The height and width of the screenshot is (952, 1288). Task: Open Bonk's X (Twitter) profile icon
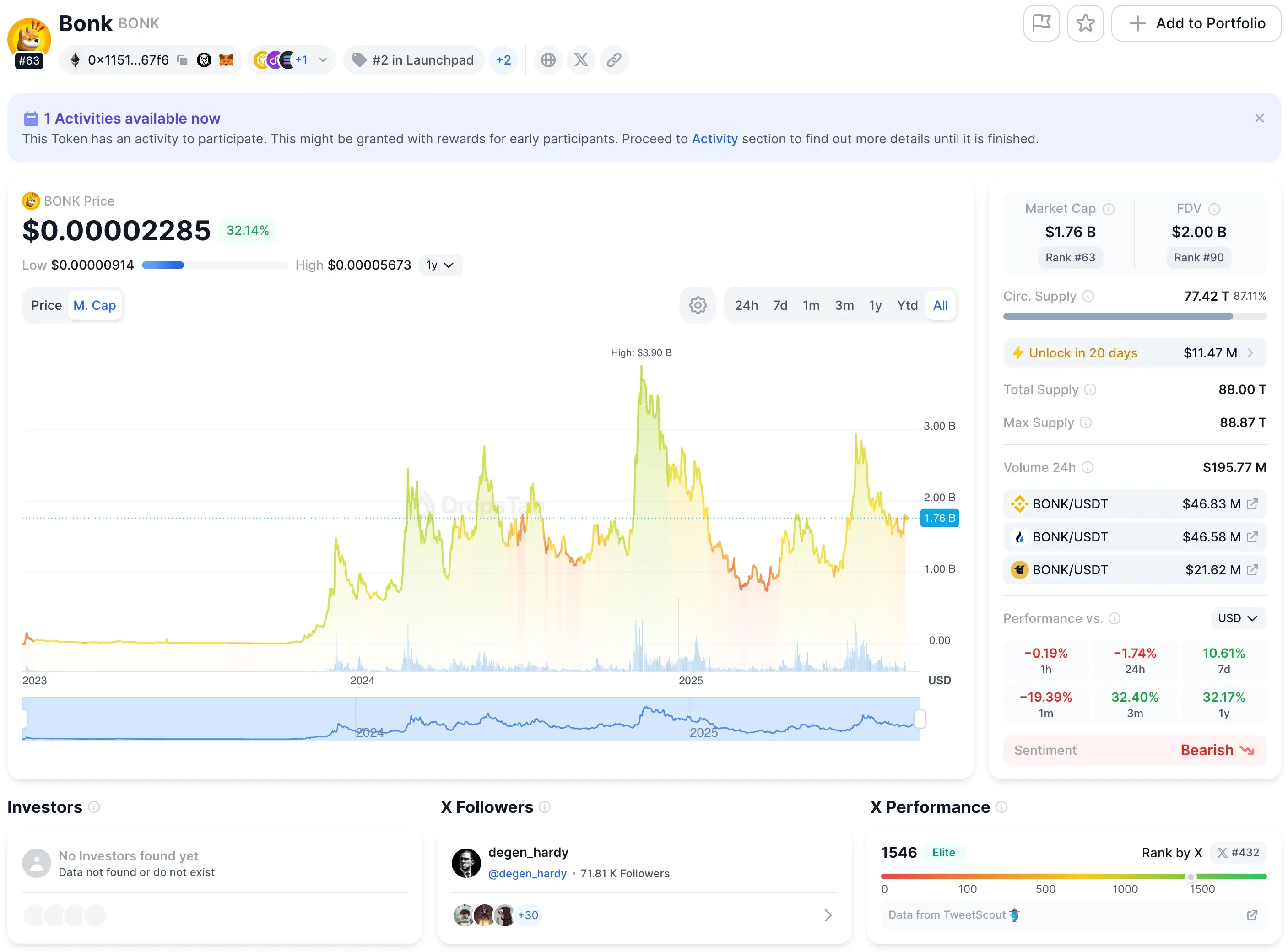coord(581,59)
